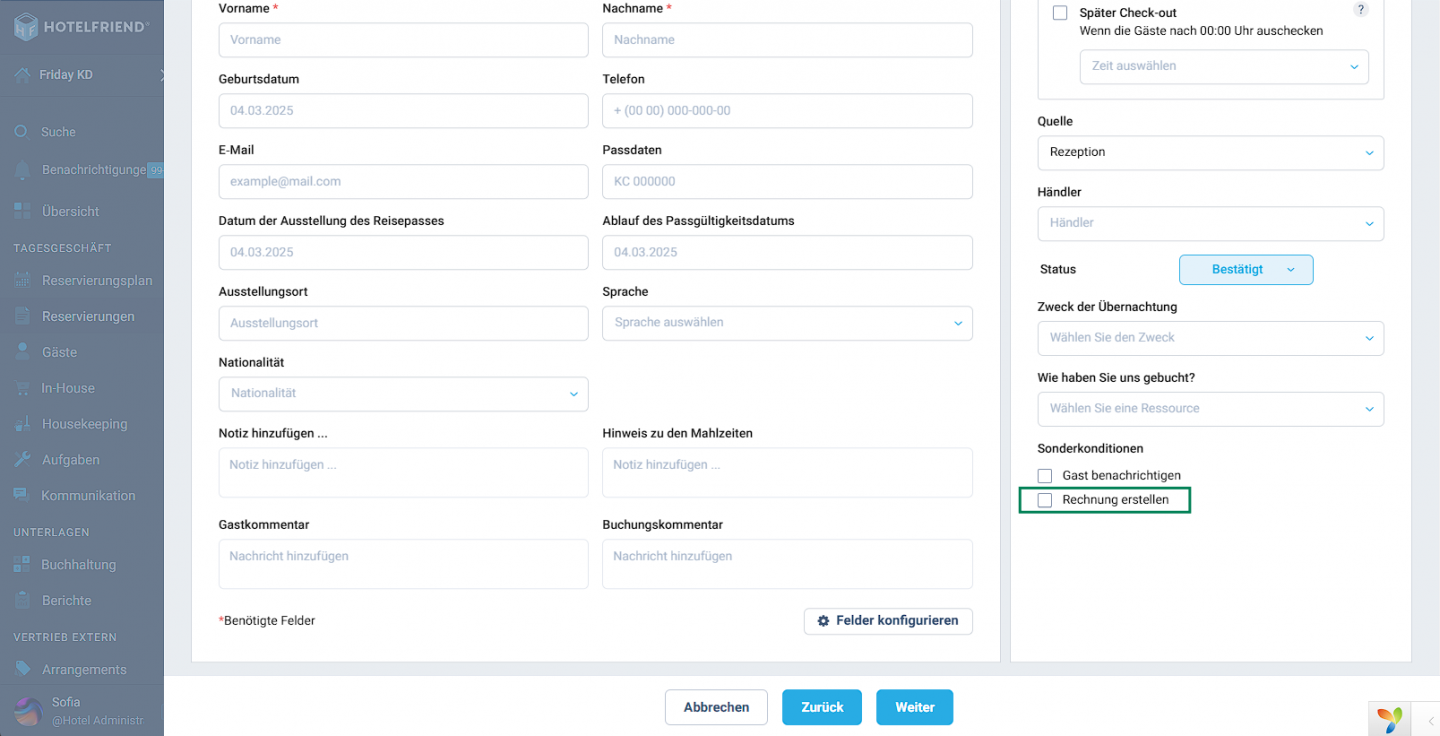The width and height of the screenshot is (1440, 736).
Task: Click the Datum der Ausstellung des Reisepasses field
Action: coord(403,253)
